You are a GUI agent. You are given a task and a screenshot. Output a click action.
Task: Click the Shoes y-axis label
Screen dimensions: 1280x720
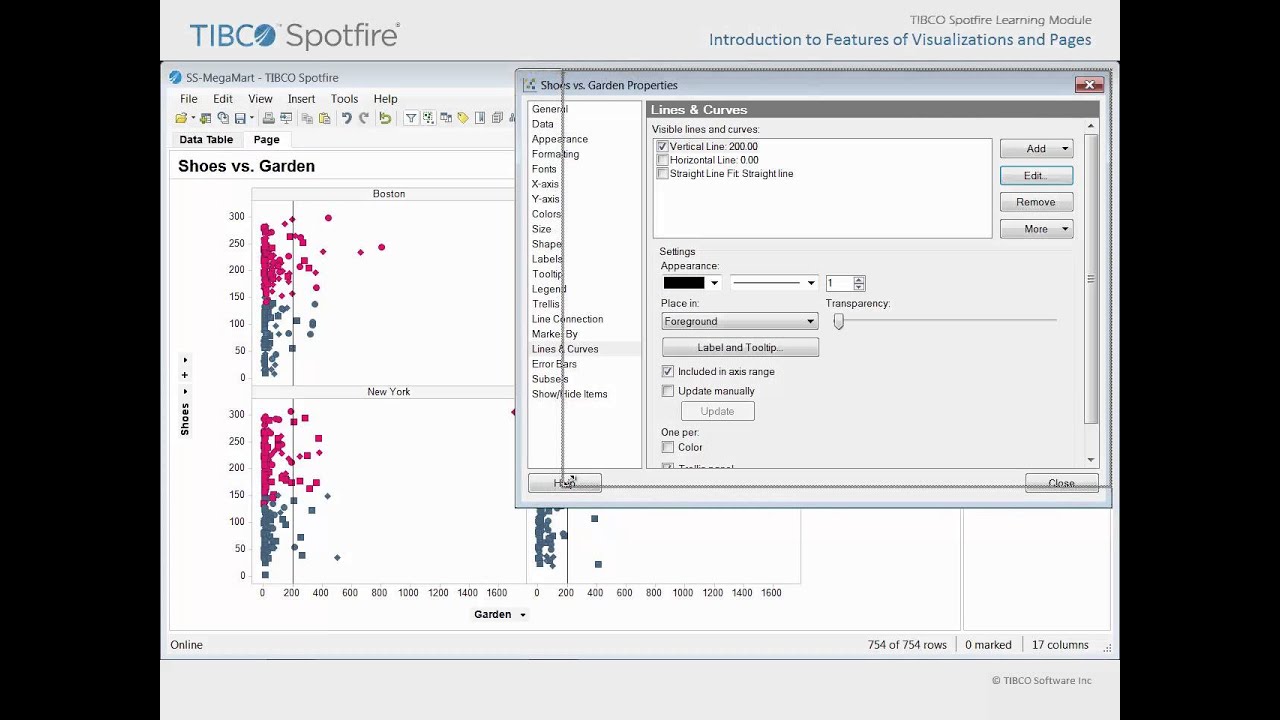click(185, 419)
